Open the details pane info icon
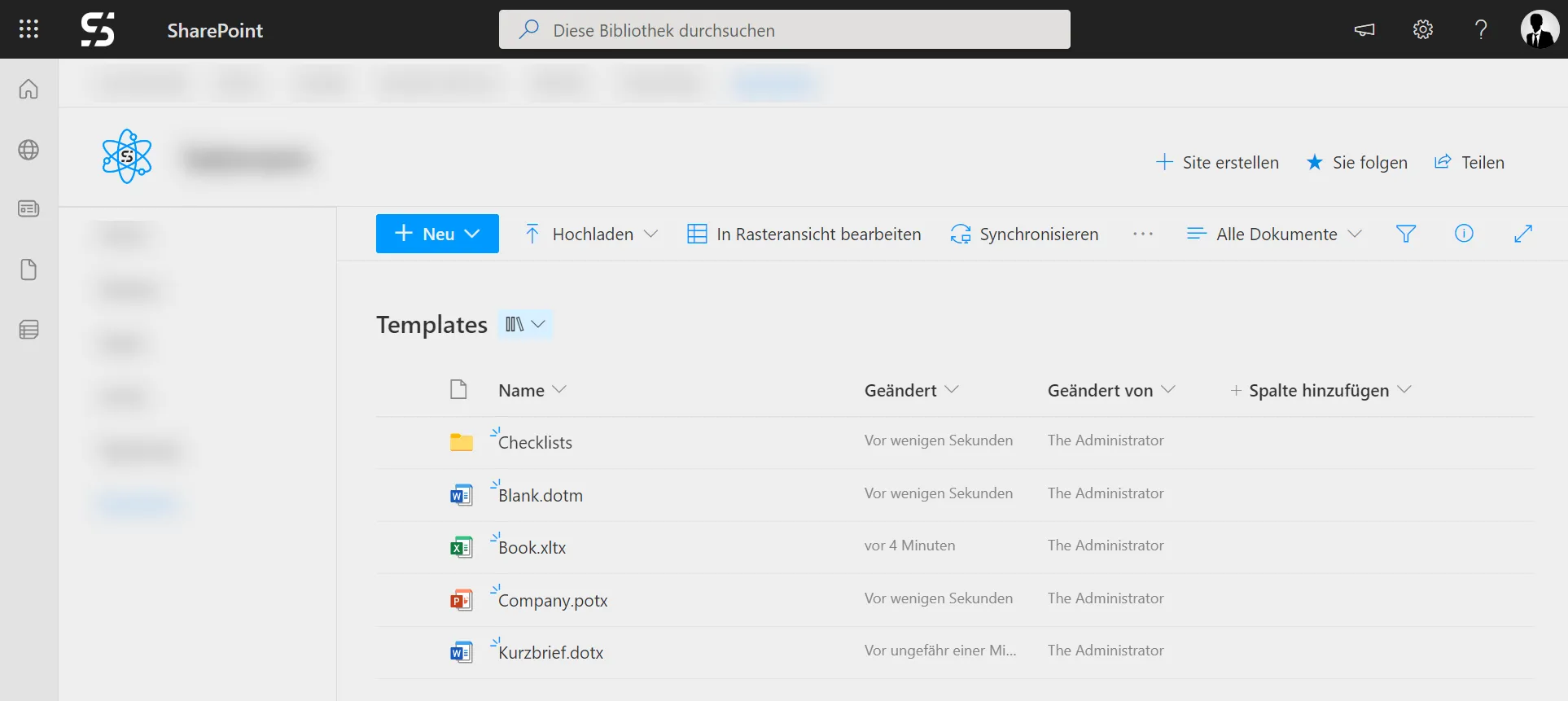Screen dimensions: 1568x701 pos(1464,234)
